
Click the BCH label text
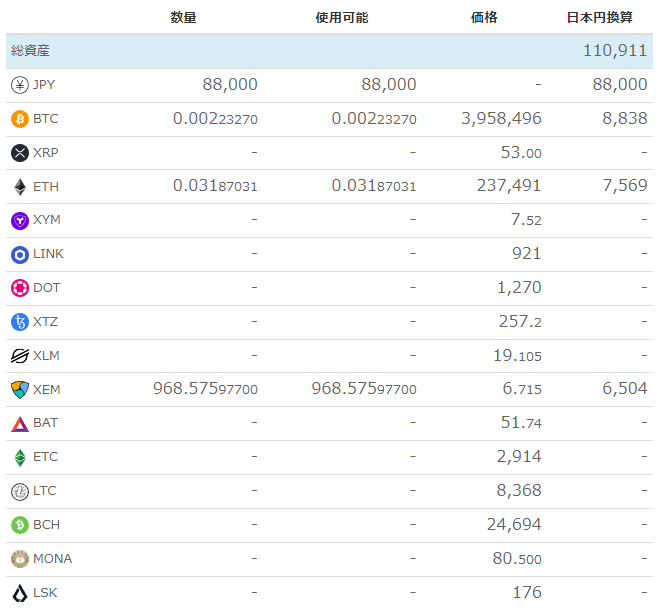[x=46, y=525]
